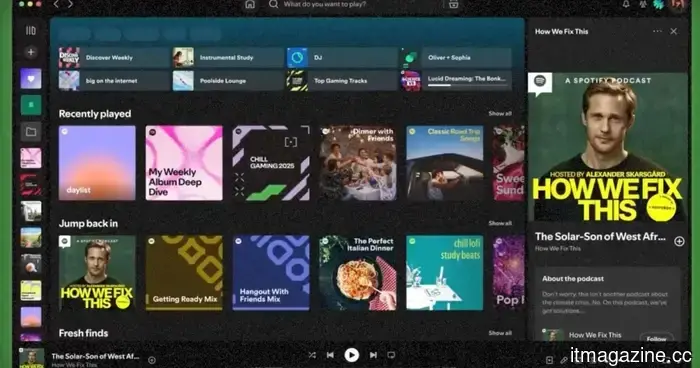Show all Jump back in items
The width and height of the screenshot is (700, 368).
pos(500,223)
